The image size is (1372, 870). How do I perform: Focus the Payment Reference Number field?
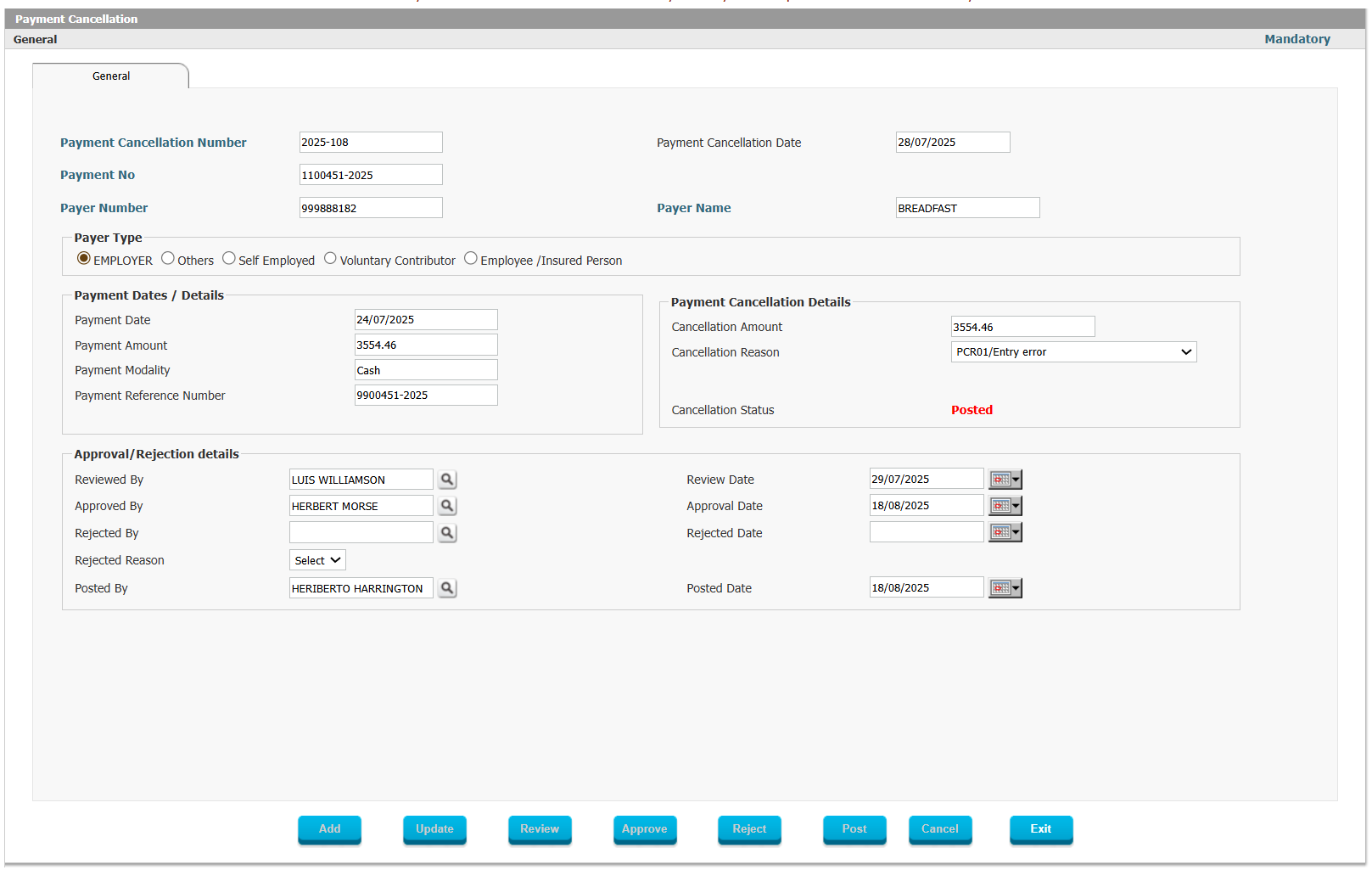tap(426, 396)
